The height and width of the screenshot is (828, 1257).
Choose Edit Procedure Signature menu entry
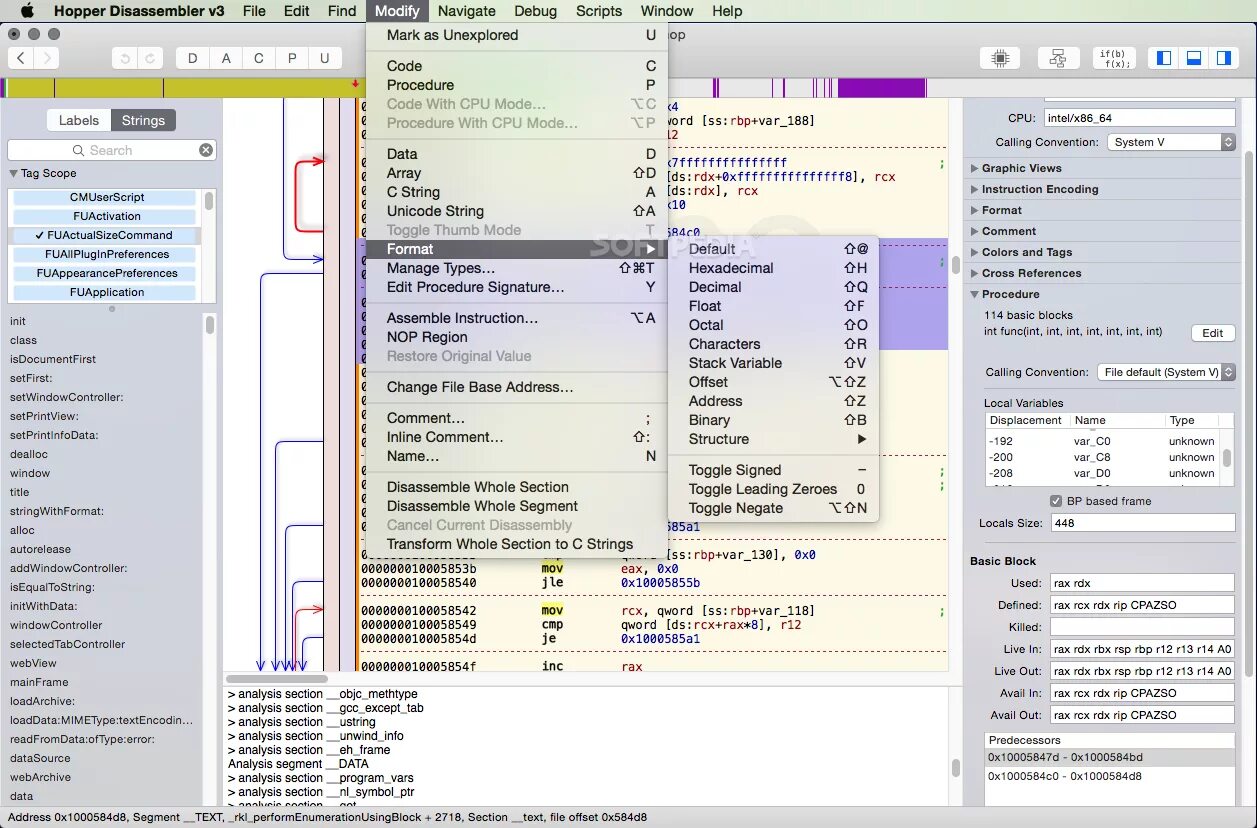pos(517,287)
